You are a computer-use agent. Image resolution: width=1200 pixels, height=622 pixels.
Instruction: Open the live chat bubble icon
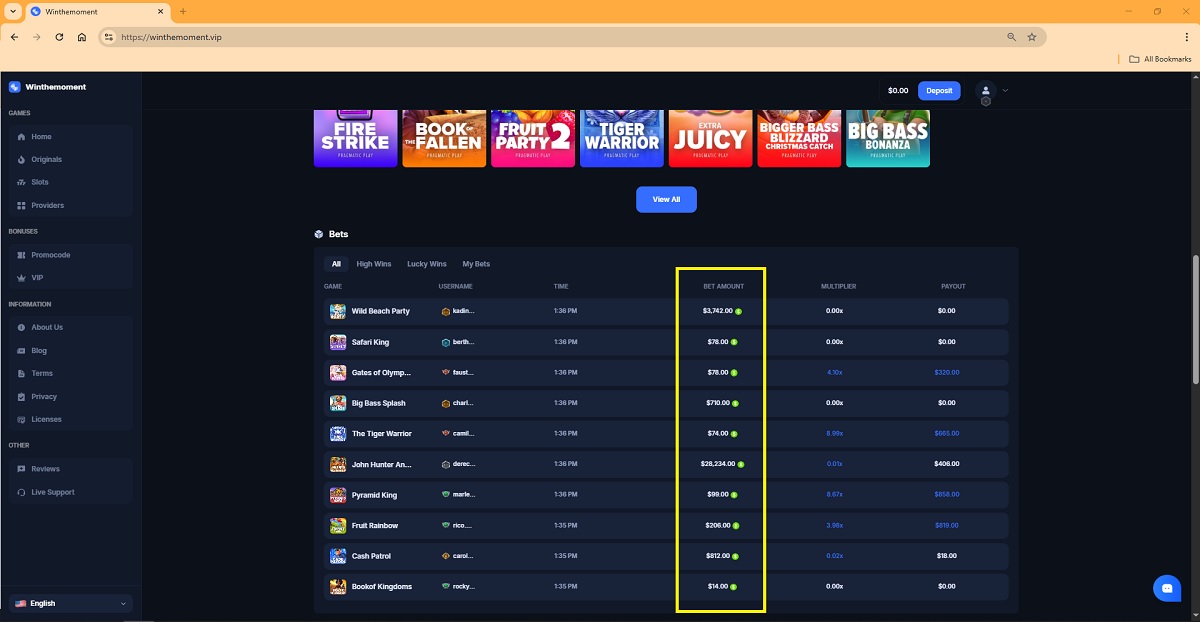(1166, 588)
